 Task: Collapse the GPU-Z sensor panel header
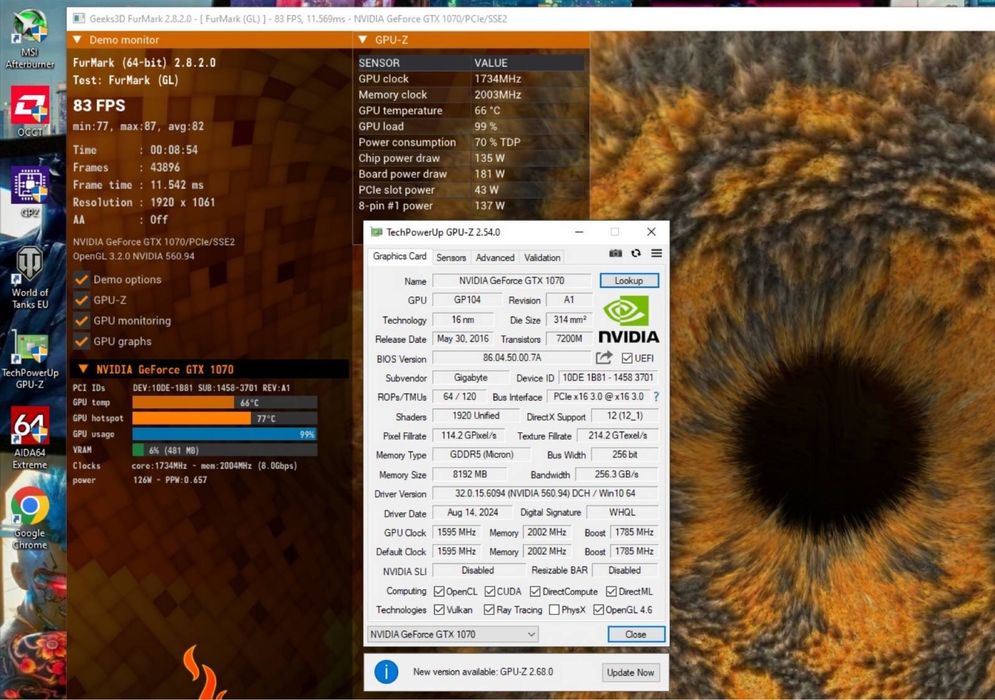click(363, 39)
